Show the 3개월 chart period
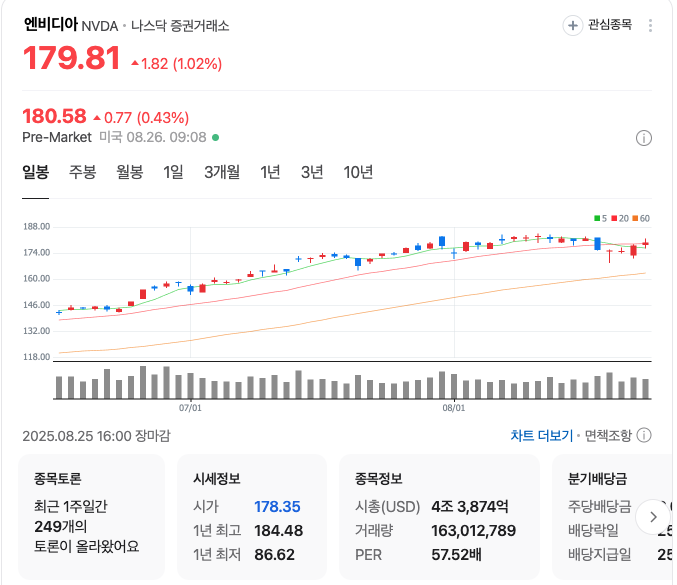 (x=222, y=172)
